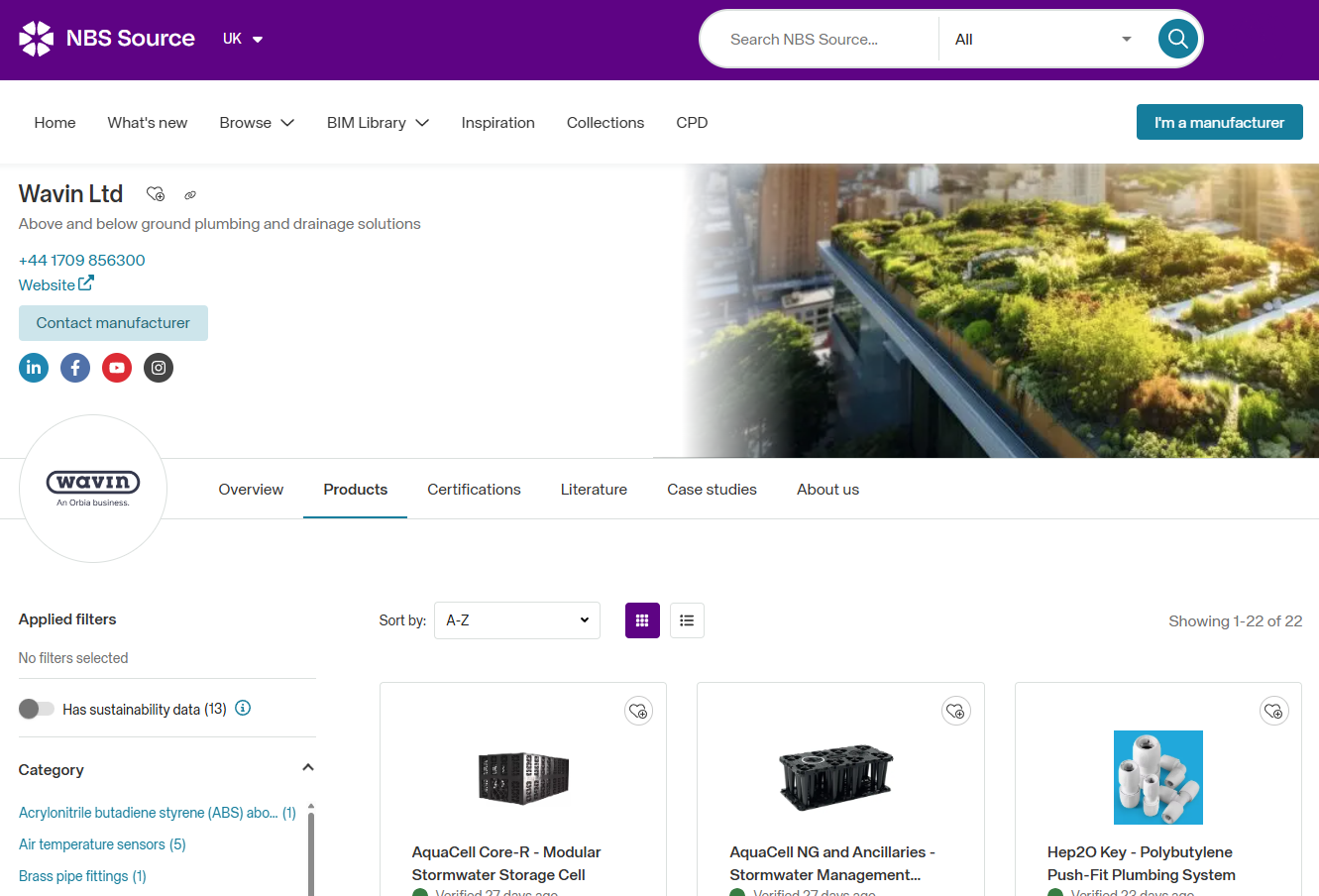
Task: Open CPD page
Action: tap(692, 123)
